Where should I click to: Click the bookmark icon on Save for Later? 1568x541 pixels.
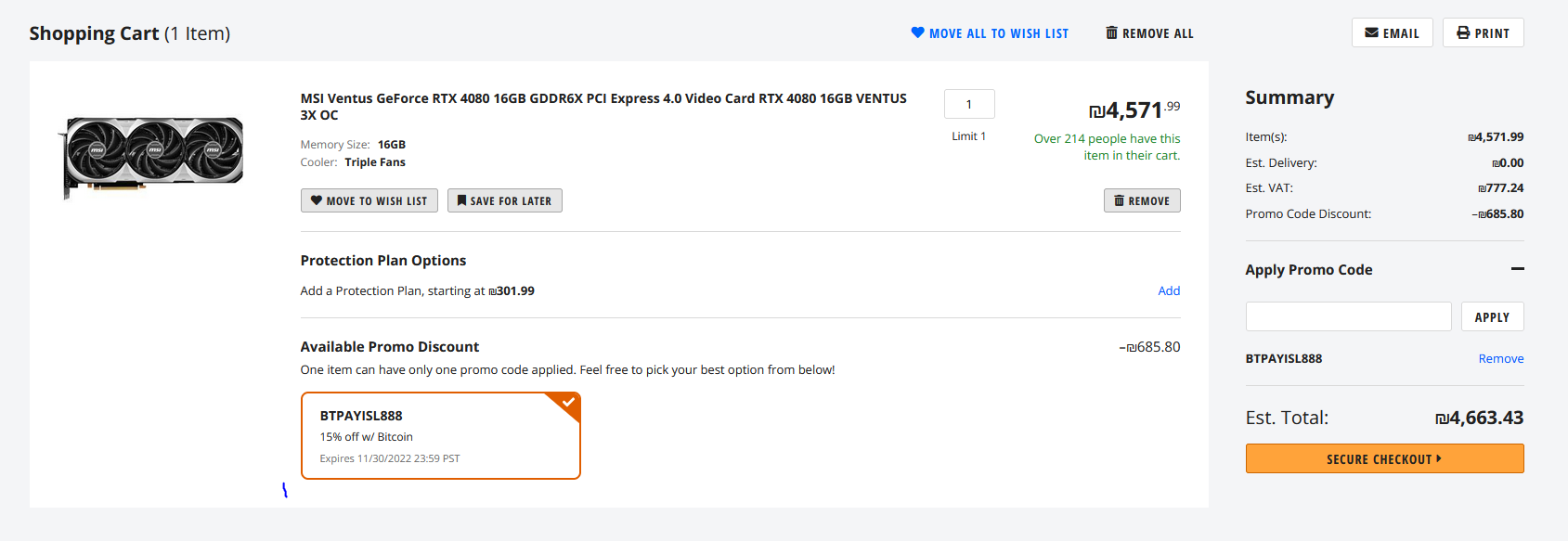[461, 200]
